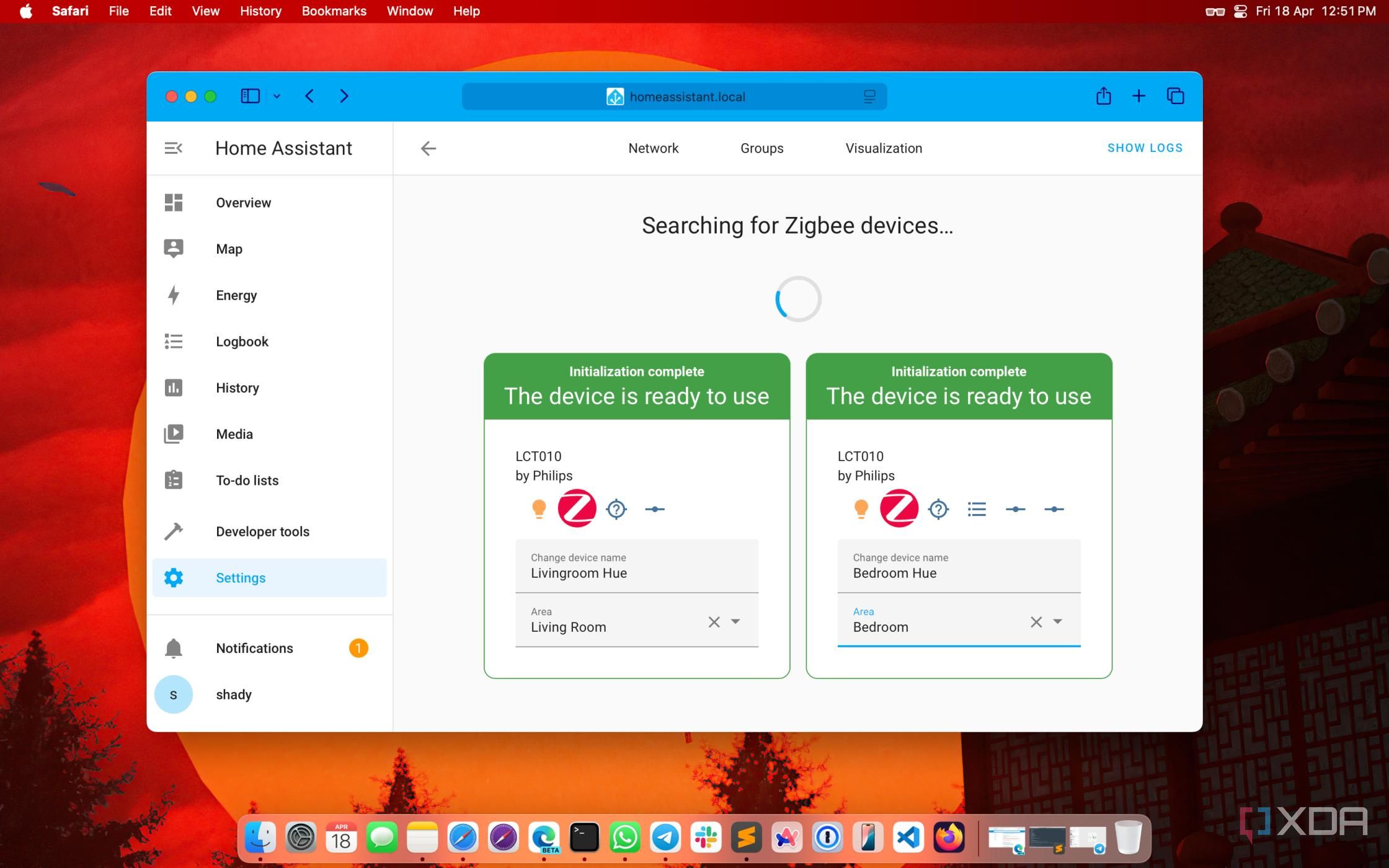Click the cluster list icon on Bedroom Hue card
The height and width of the screenshot is (868, 1389).
point(976,508)
